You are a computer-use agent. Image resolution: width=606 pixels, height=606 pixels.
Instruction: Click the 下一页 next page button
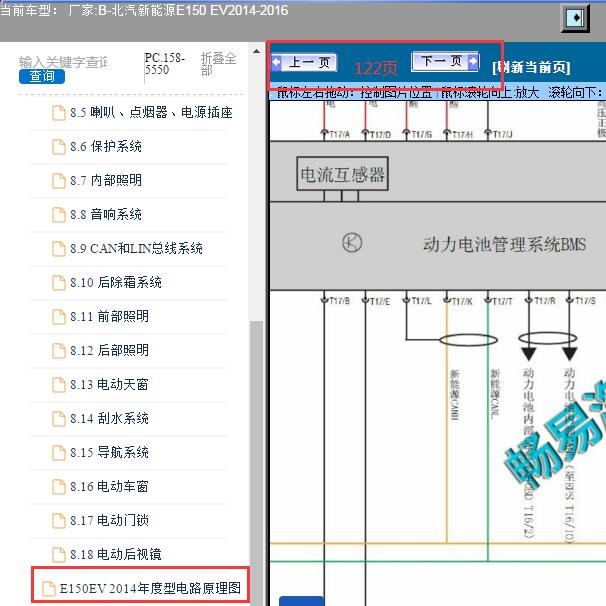(x=445, y=61)
